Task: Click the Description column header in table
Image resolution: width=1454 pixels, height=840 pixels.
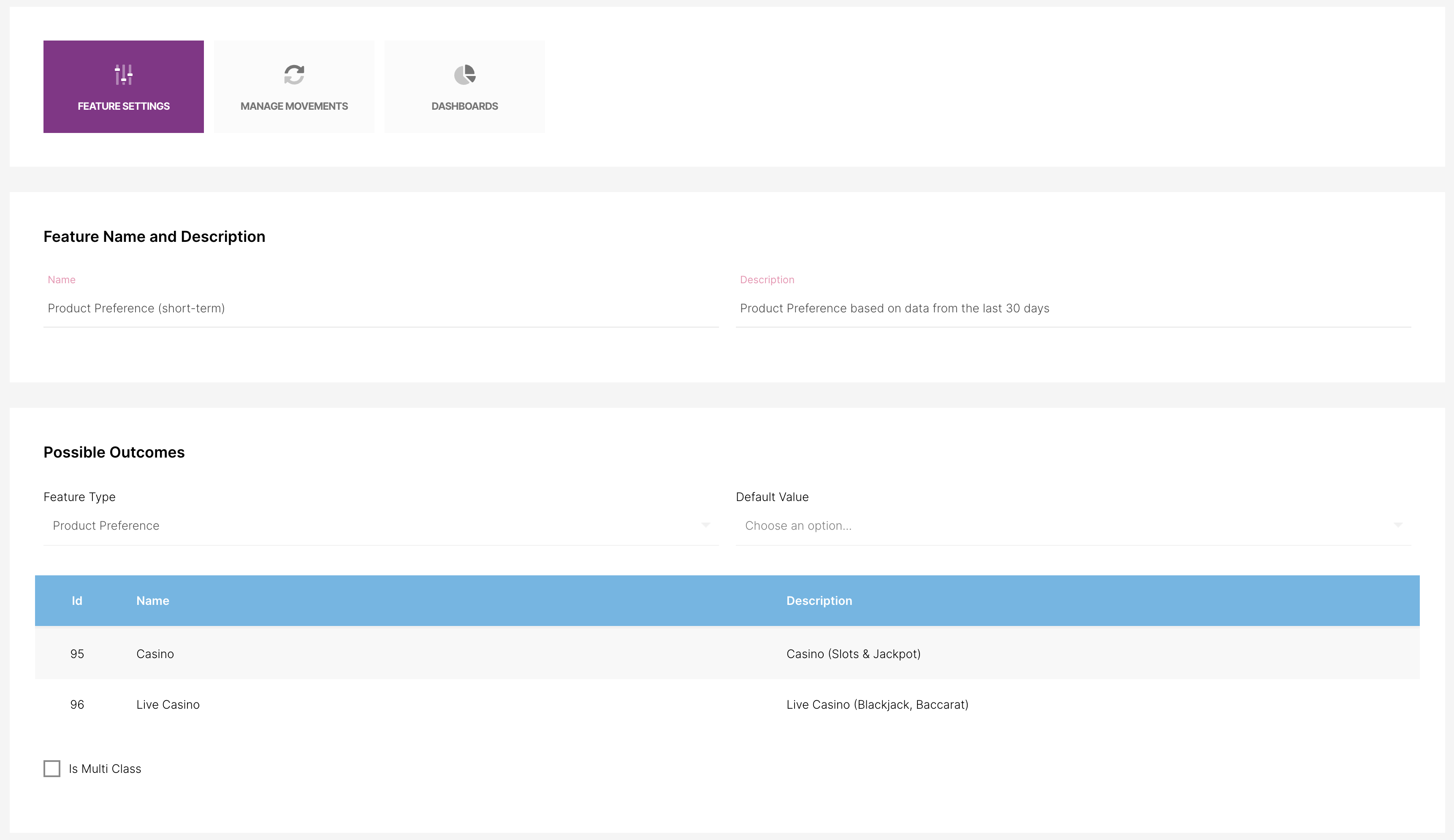Action: (819, 601)
